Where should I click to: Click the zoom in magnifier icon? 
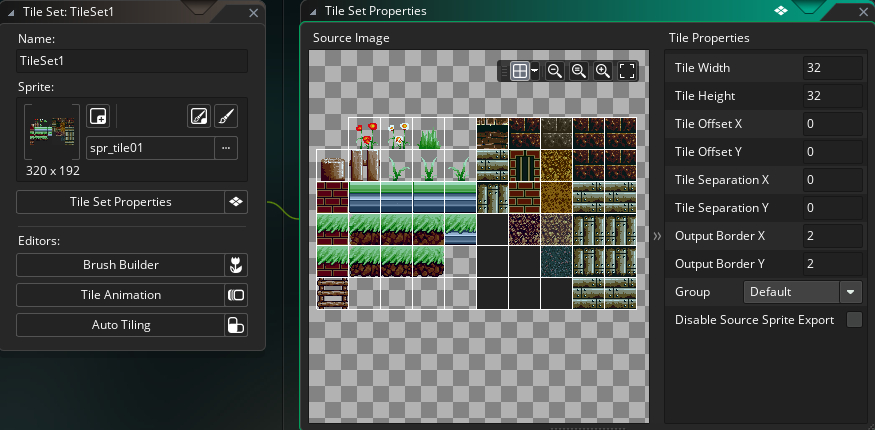(603, 71)
